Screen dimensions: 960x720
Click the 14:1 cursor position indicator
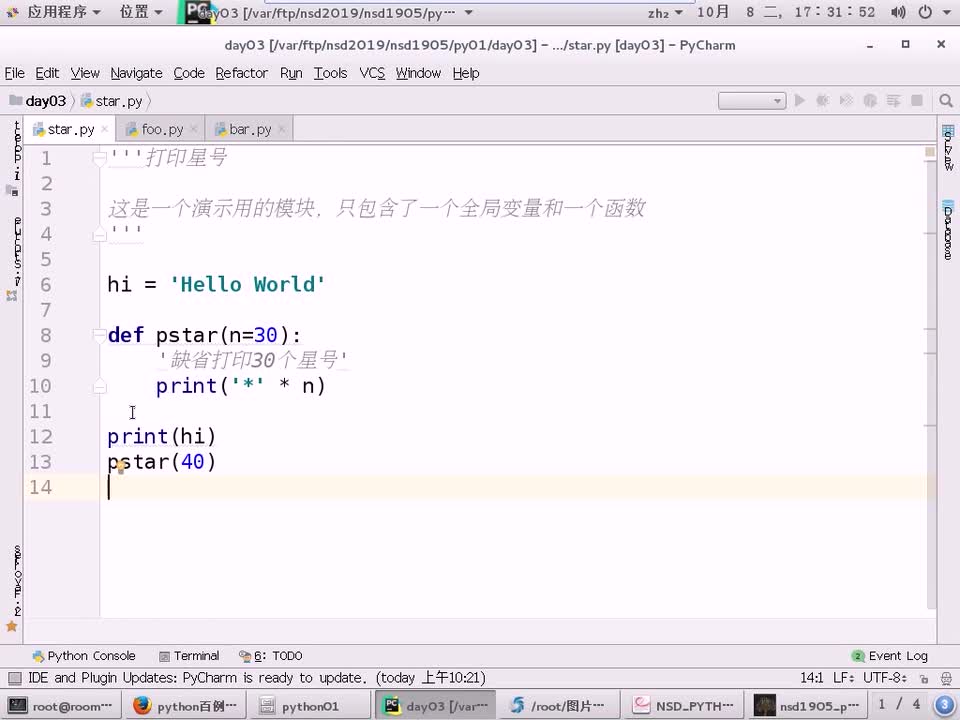(x=811, y=678)
